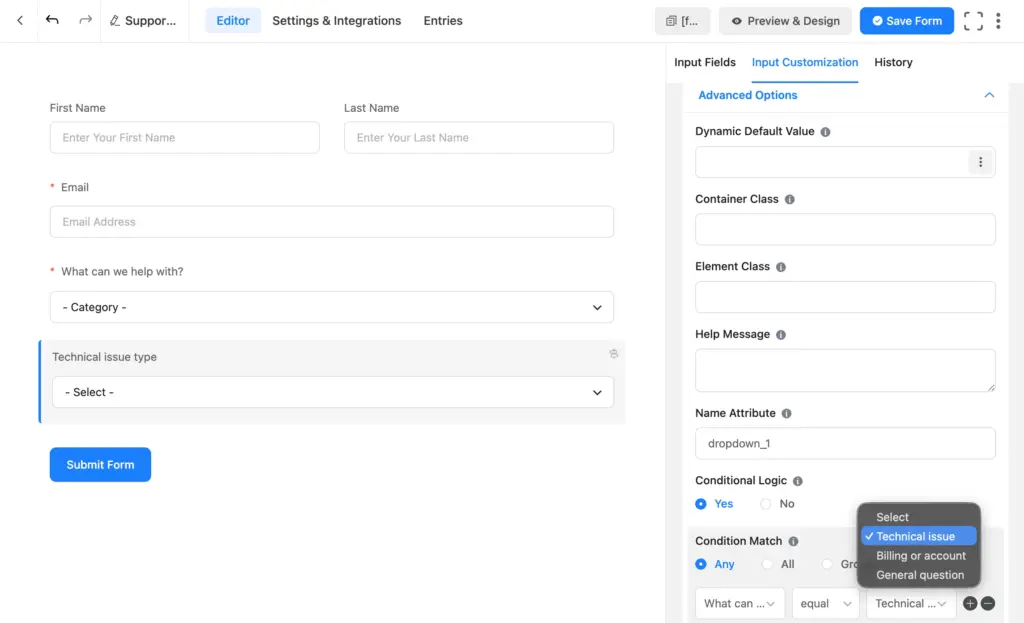The width and height of the screenshot is (1024, 623).
Task: Choose 'Select' in the options list
Action: [919, 517]
